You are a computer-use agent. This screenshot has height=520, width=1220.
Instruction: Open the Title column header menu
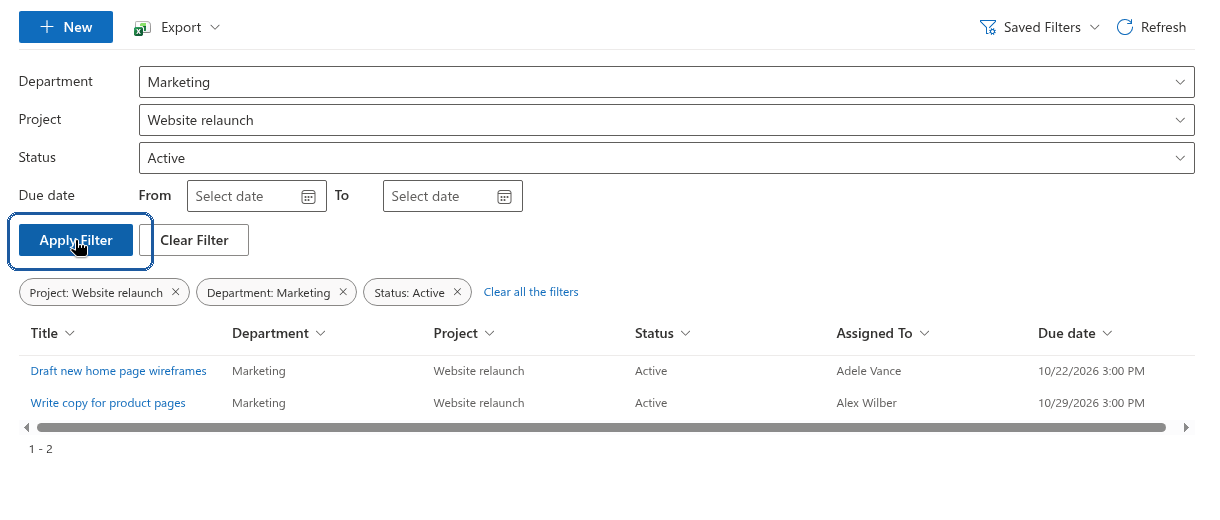tap(70, 333)
